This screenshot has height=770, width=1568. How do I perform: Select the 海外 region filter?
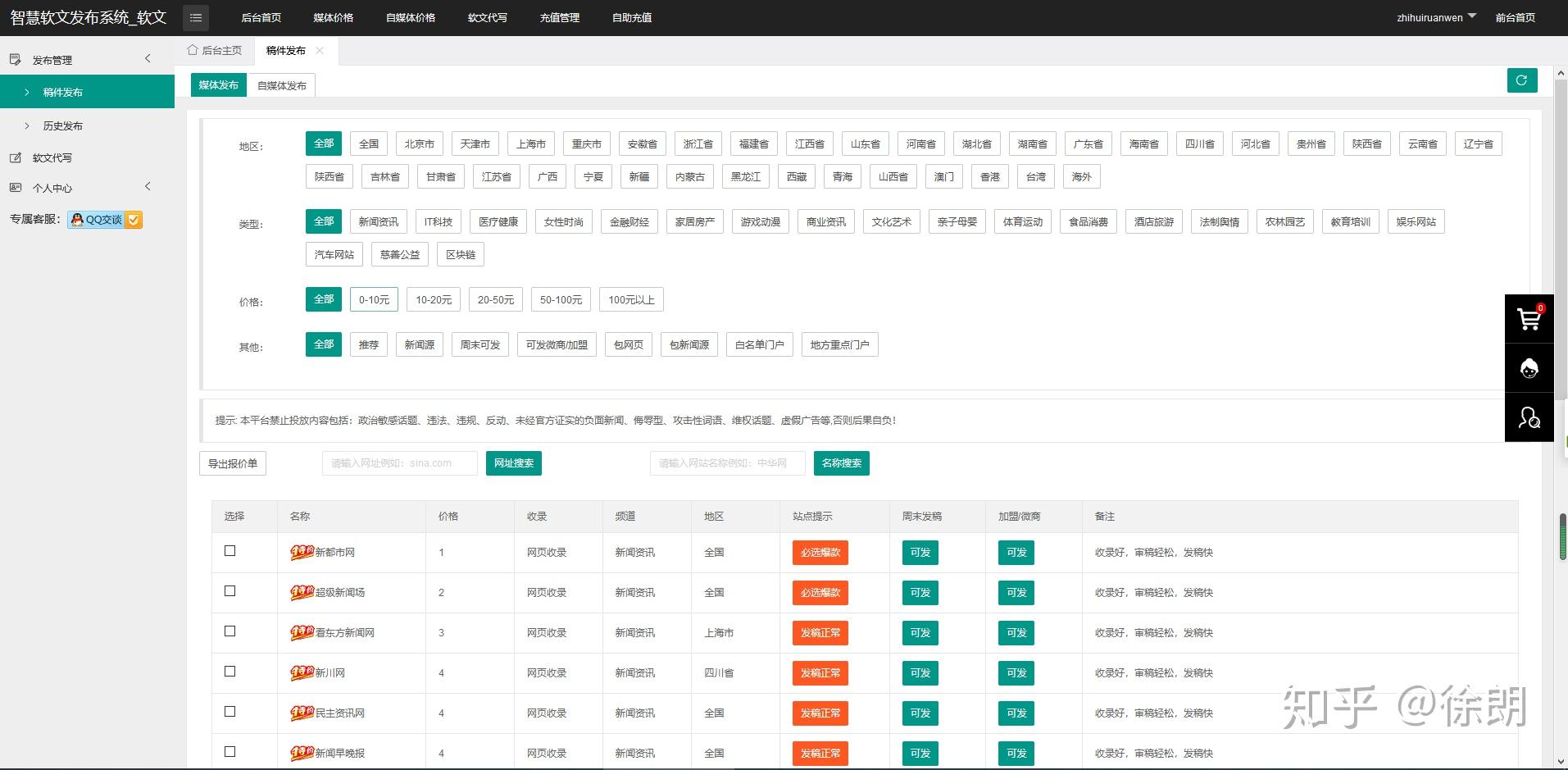[x=1082, y=176]
